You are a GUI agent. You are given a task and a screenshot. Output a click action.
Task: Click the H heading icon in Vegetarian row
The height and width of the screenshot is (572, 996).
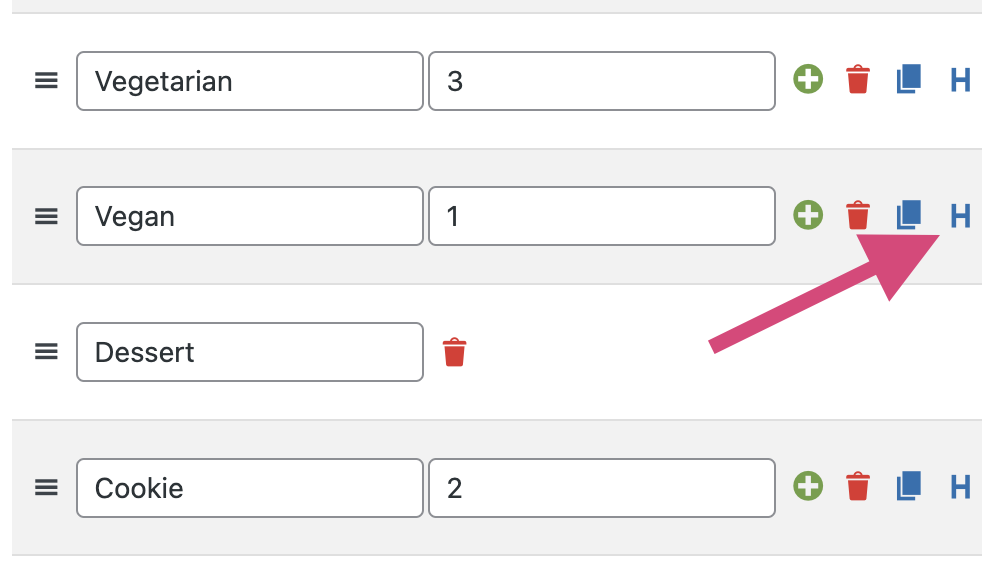point(960,80)
